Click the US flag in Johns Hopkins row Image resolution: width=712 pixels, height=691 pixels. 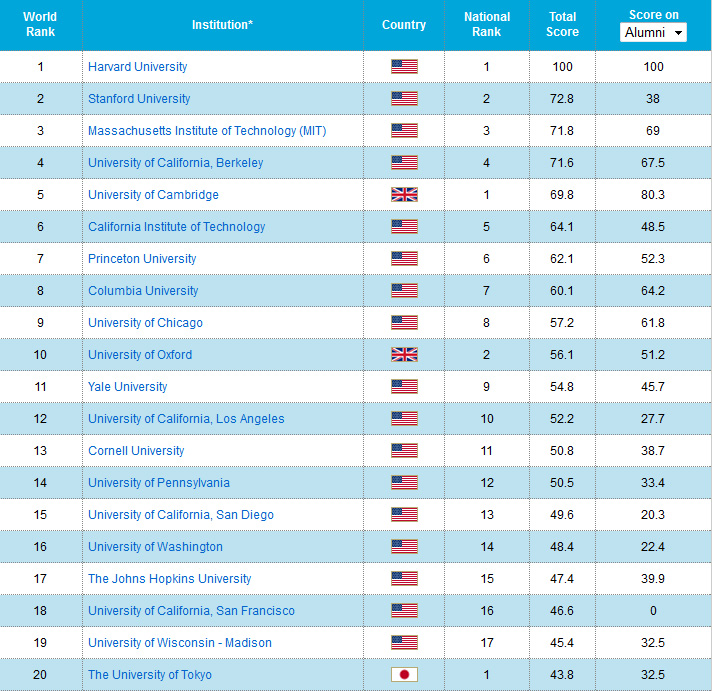[x=404, y=579]
